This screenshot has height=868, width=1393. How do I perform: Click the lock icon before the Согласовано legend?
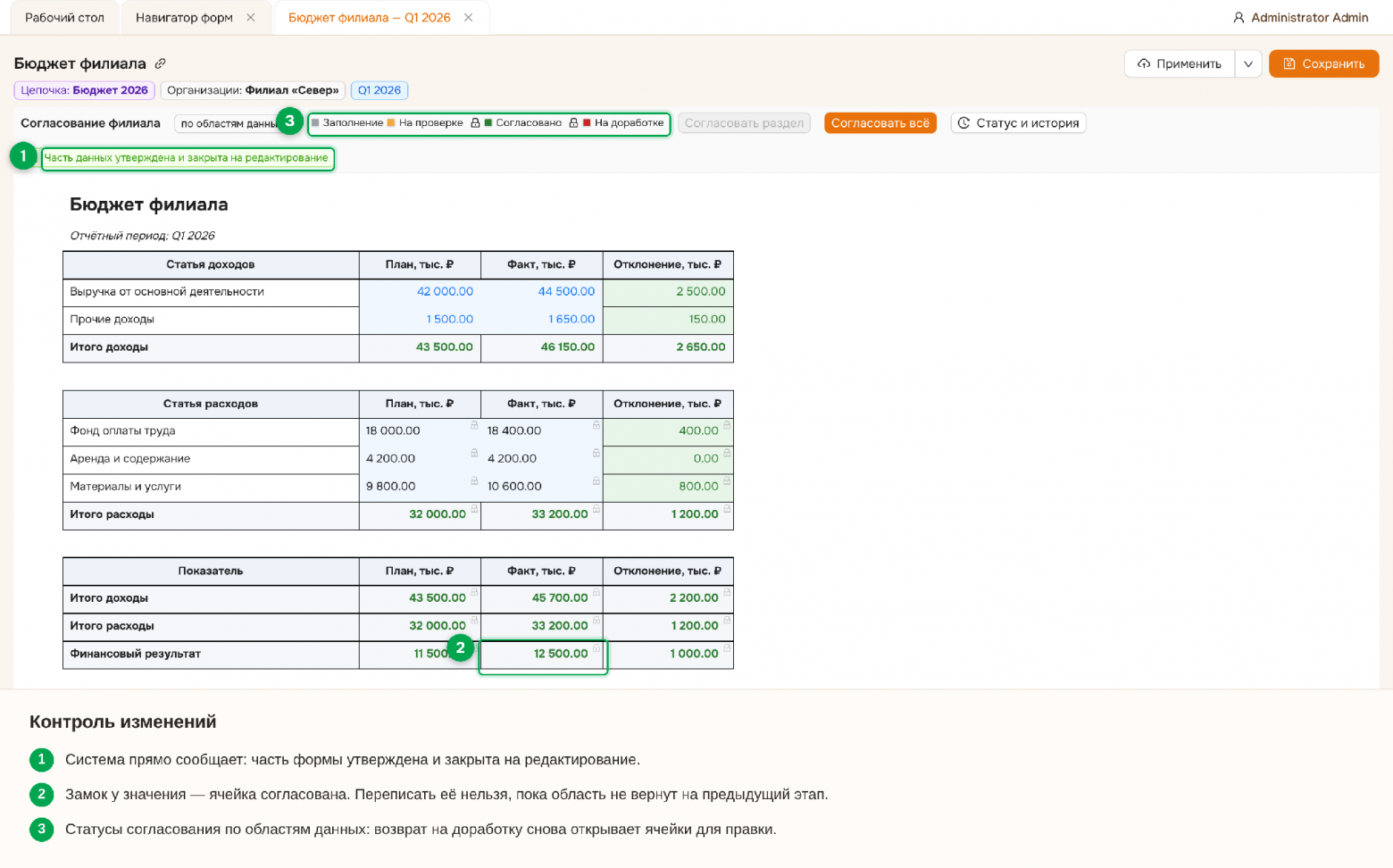tap(475, 123)
